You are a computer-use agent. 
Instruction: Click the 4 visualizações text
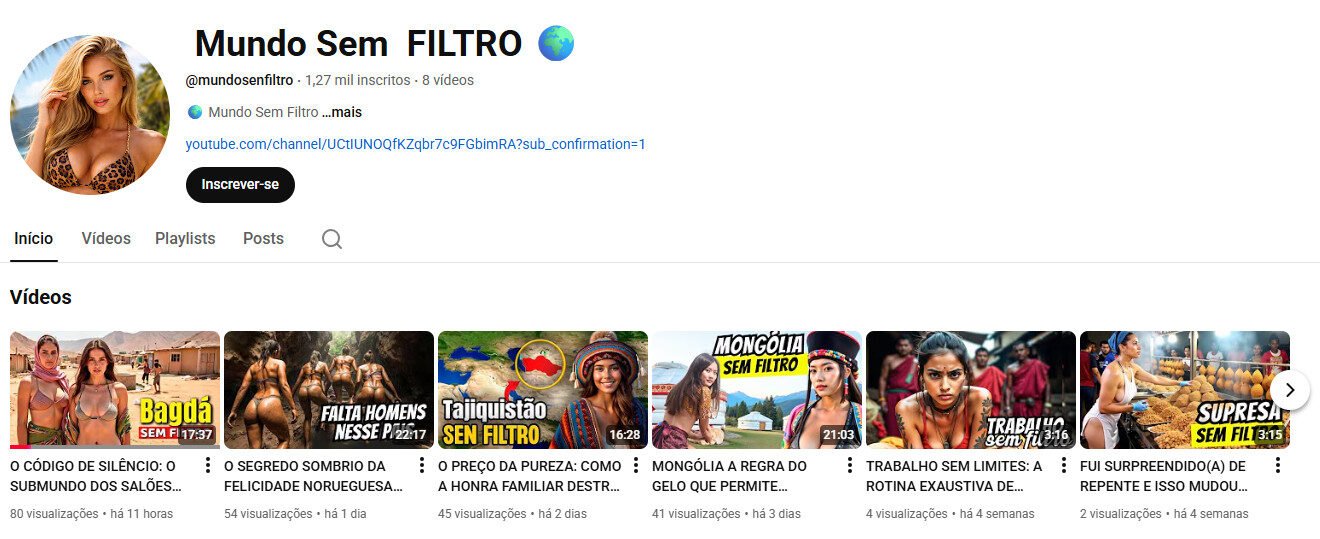click(x=907, y=514)
